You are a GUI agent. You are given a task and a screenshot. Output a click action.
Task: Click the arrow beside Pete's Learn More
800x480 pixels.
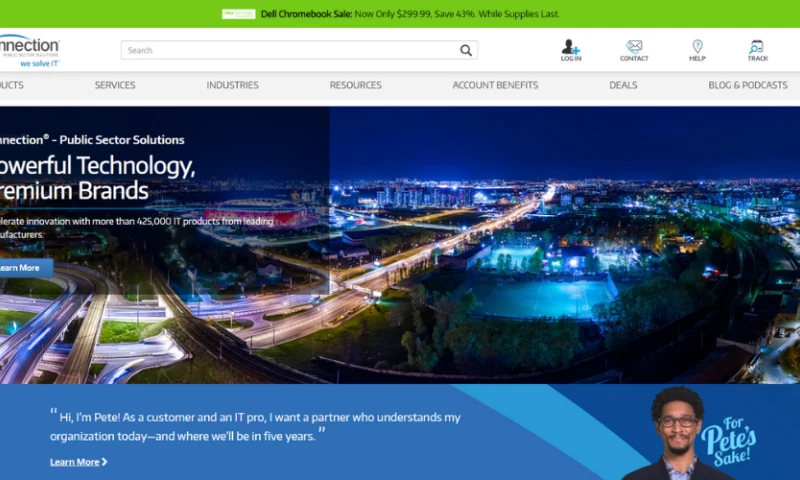click(105, 462)
